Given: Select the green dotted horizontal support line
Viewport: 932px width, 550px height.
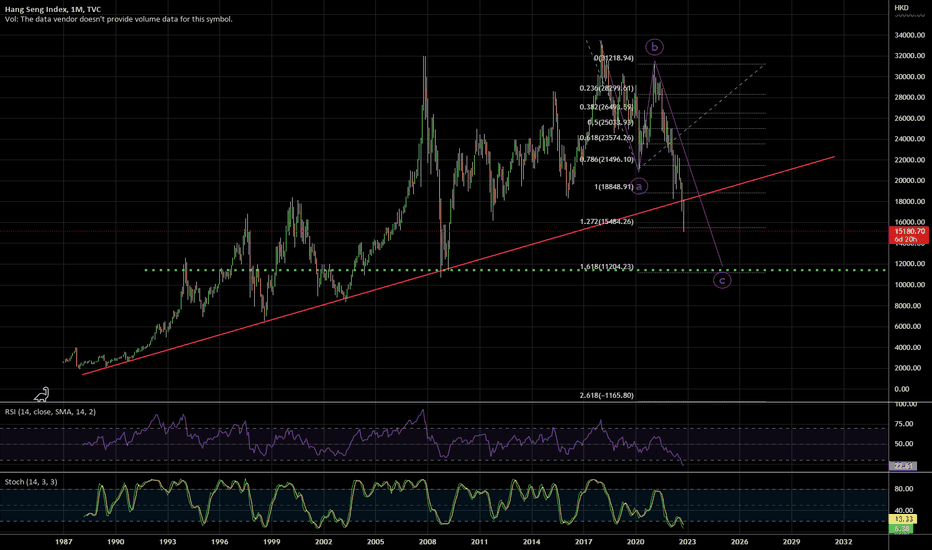Looking at the screenshot, I should 515,270.
